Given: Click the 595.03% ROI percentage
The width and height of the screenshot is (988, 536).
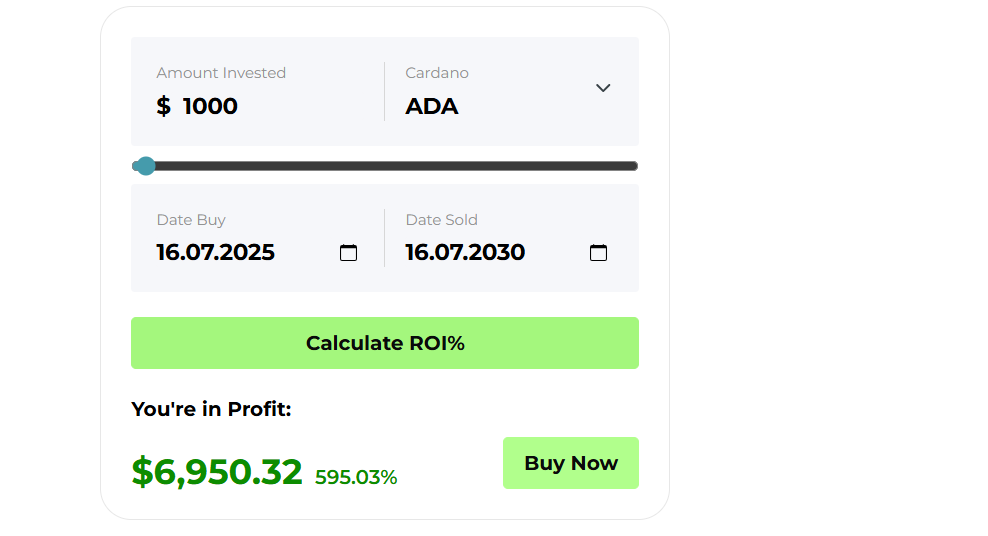Looking at the screenshot, I should [356, 477].
